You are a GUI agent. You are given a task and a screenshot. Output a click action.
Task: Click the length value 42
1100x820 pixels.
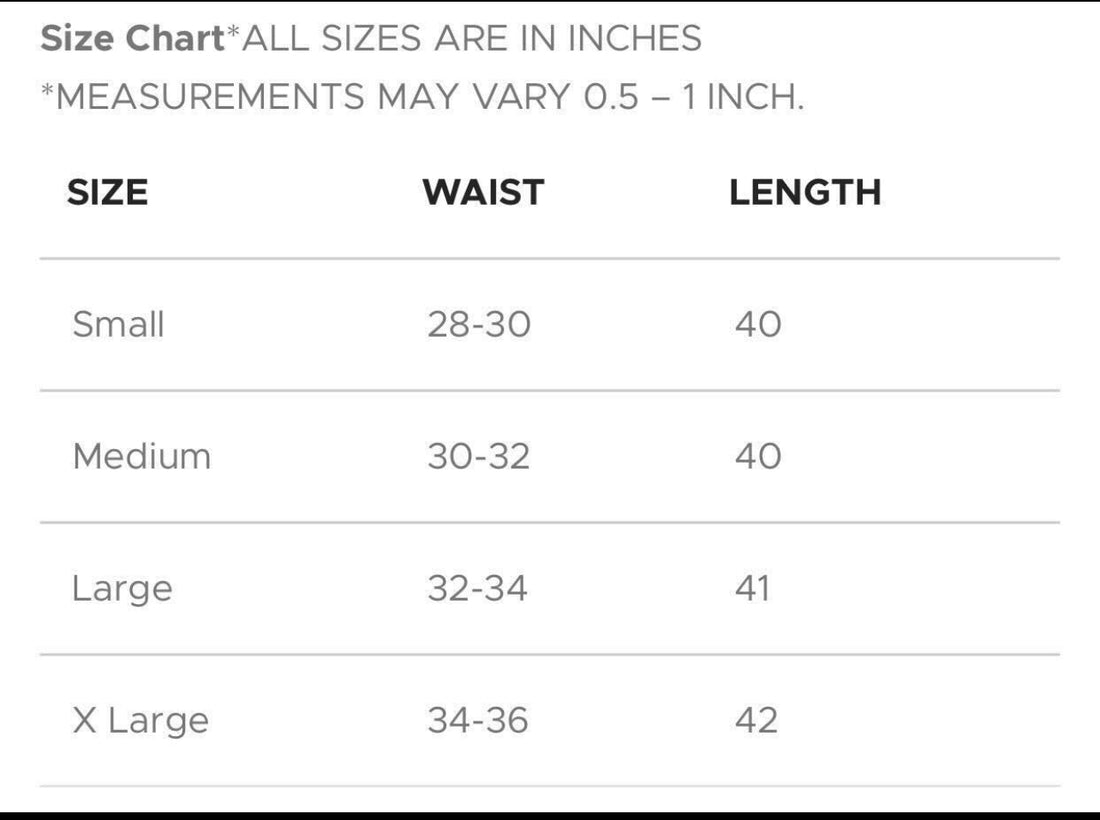756,720
